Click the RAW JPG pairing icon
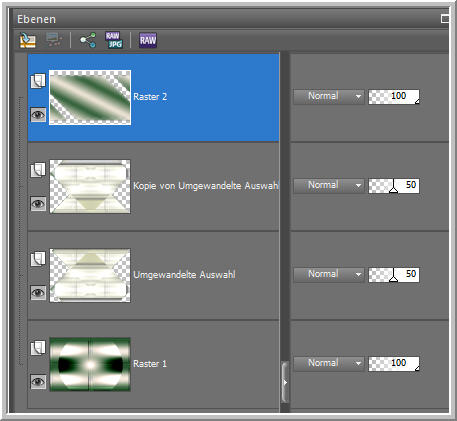This screenshot has height=421, width=457. coord(114,40)
